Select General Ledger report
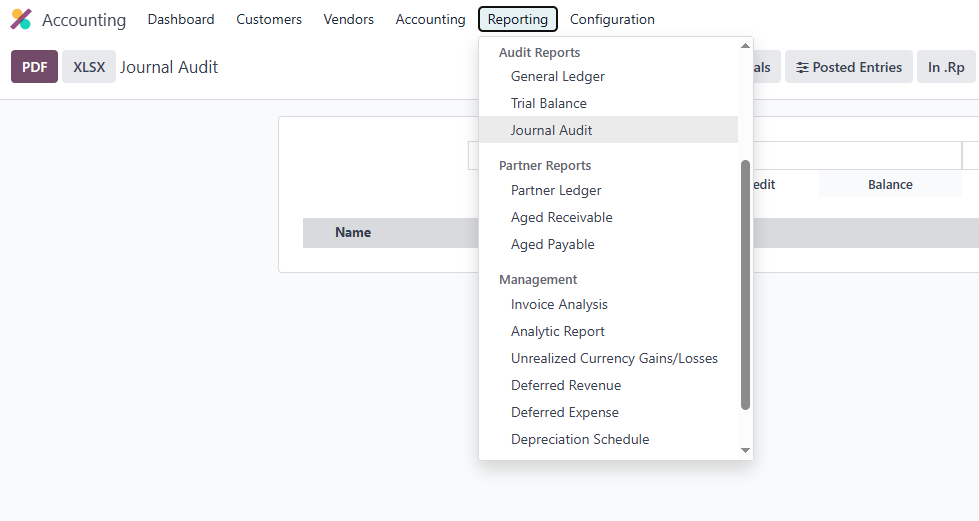Viewport: 979px width, 521px height. (557, 76)
